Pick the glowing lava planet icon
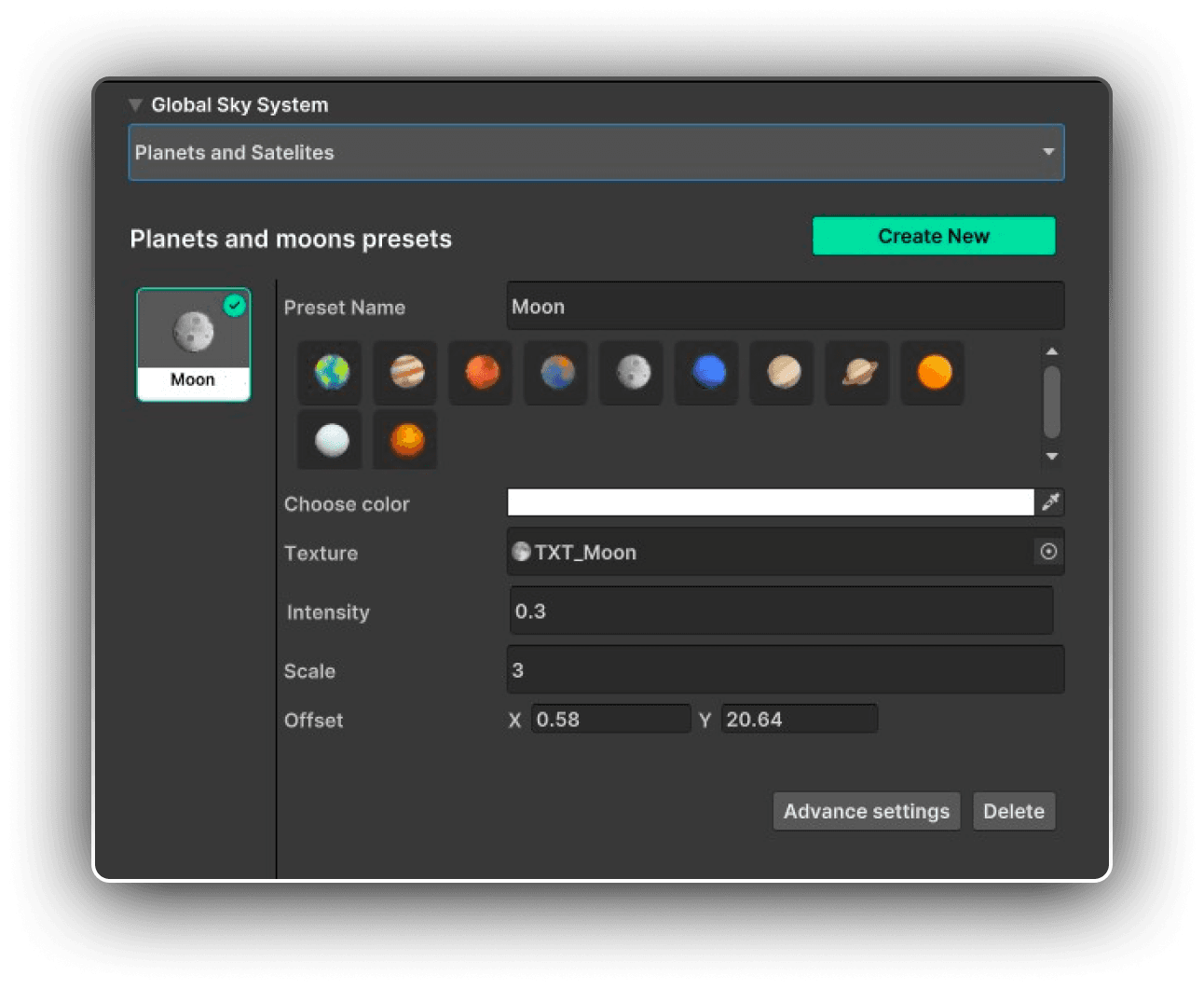The height and width of the screenshot is (989, 1204). 404,439
